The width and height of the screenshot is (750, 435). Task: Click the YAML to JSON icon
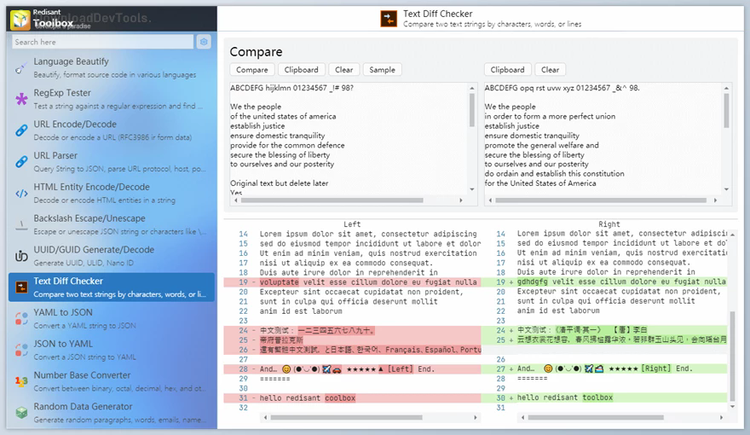(x=21, y=319)
